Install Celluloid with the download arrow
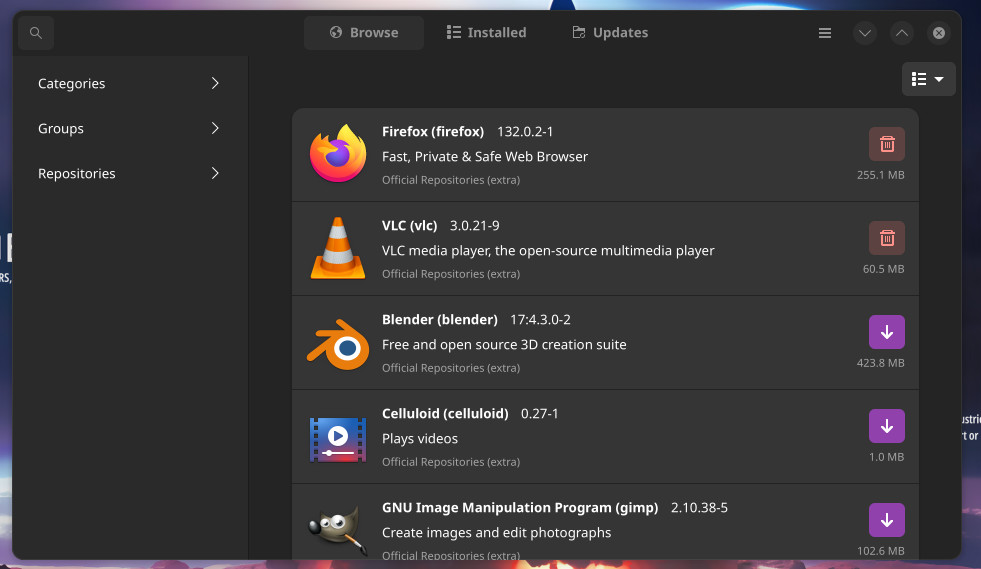 coord(887,426)
